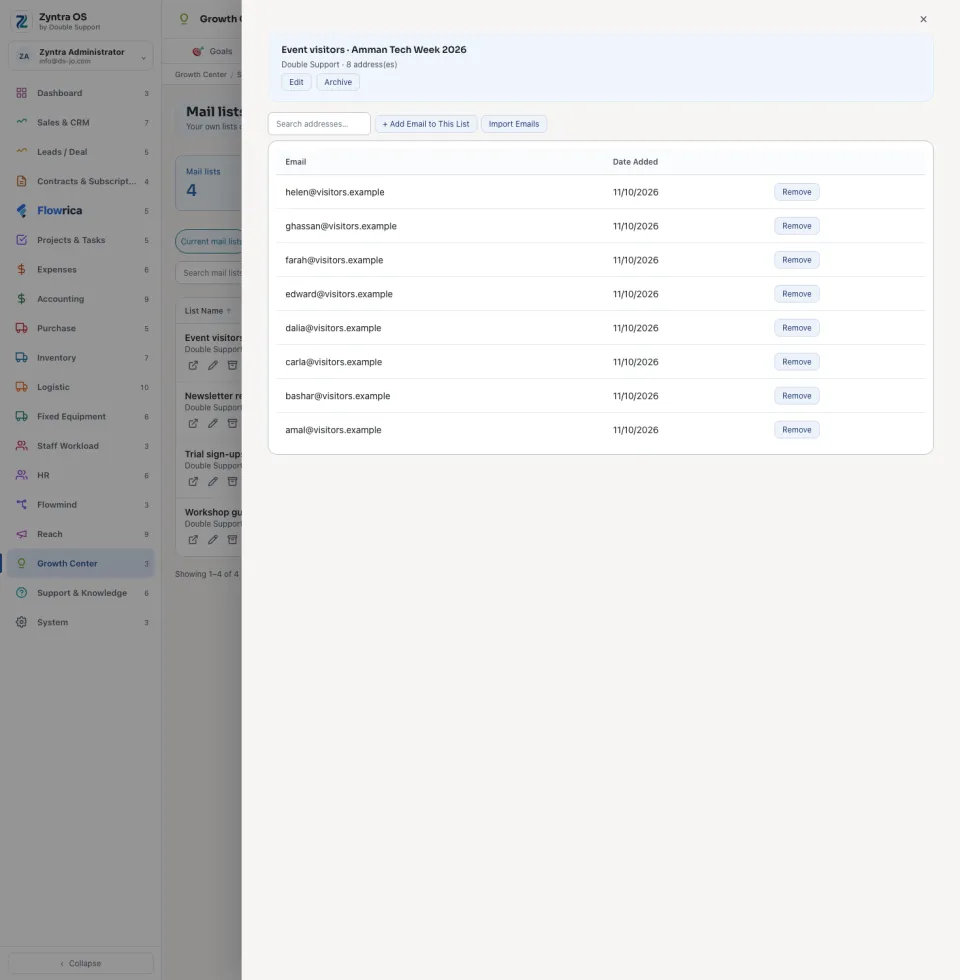This screenshot has width=960, height=980.
Task: Select the Purchase truck icon
Action: (21, 328)
